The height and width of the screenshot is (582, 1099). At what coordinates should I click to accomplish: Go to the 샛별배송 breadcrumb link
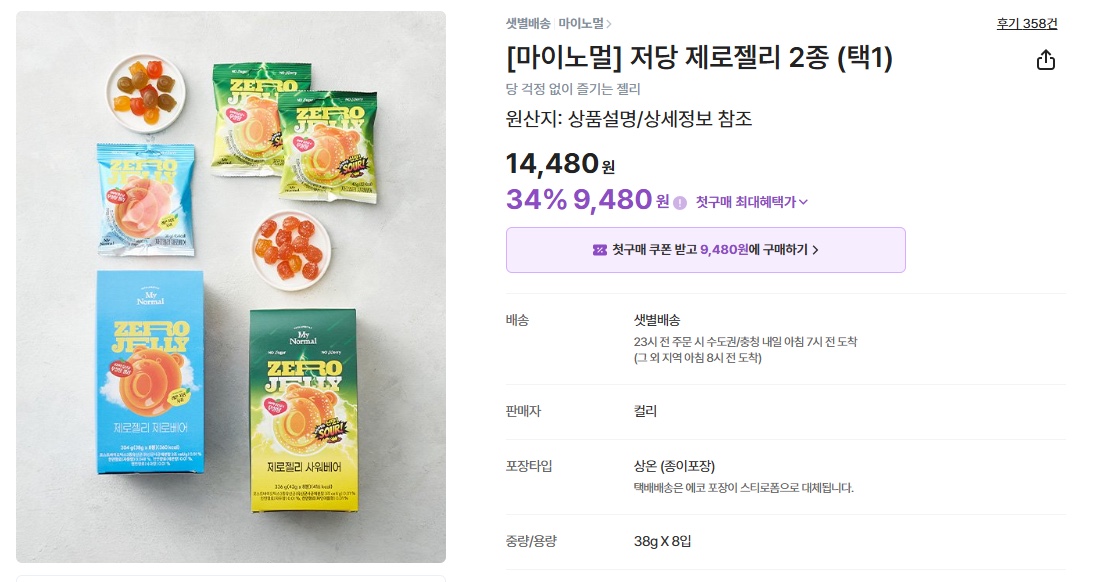click(528, 24)
